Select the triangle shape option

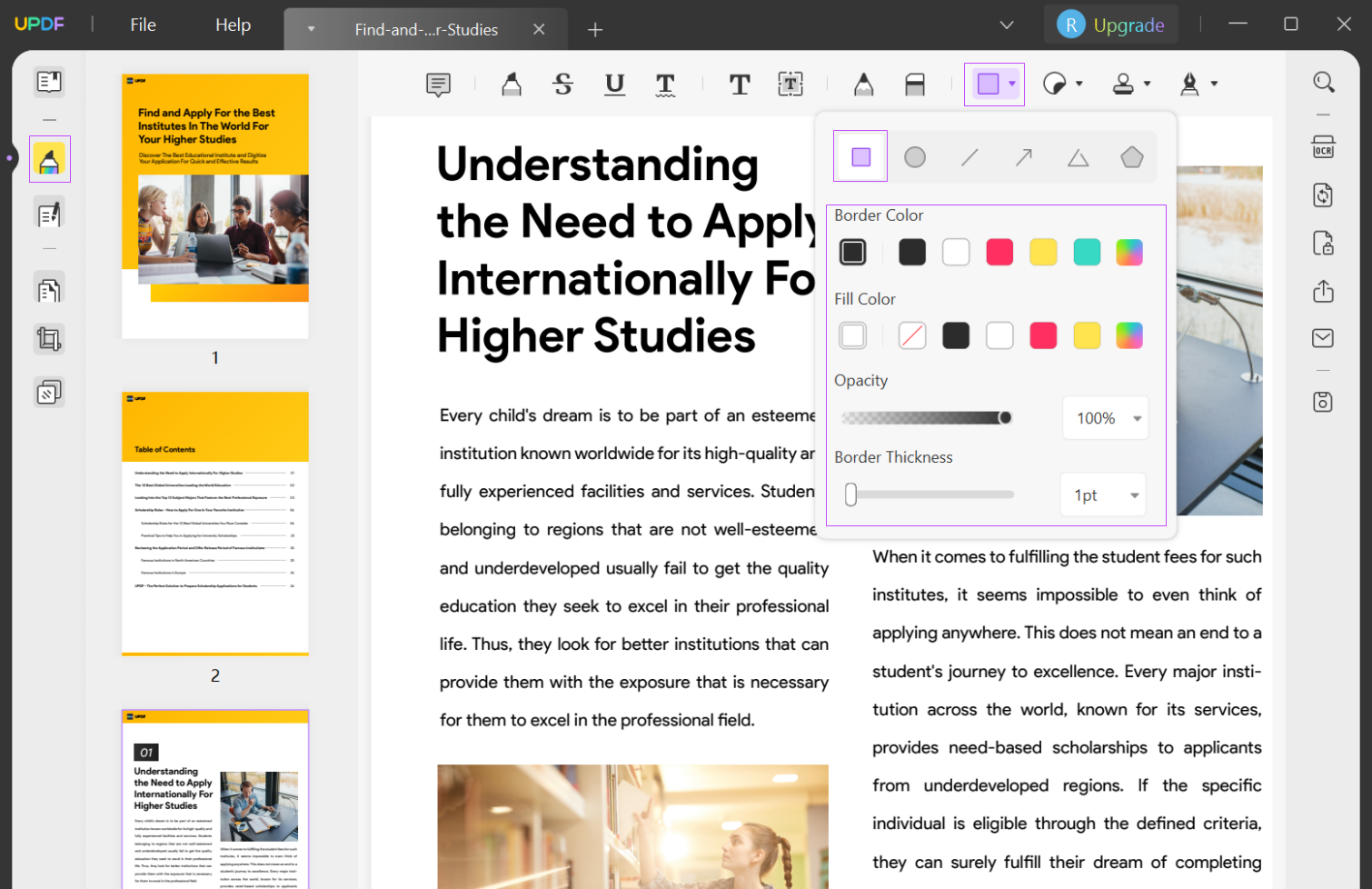click(x=1078, y=155)
